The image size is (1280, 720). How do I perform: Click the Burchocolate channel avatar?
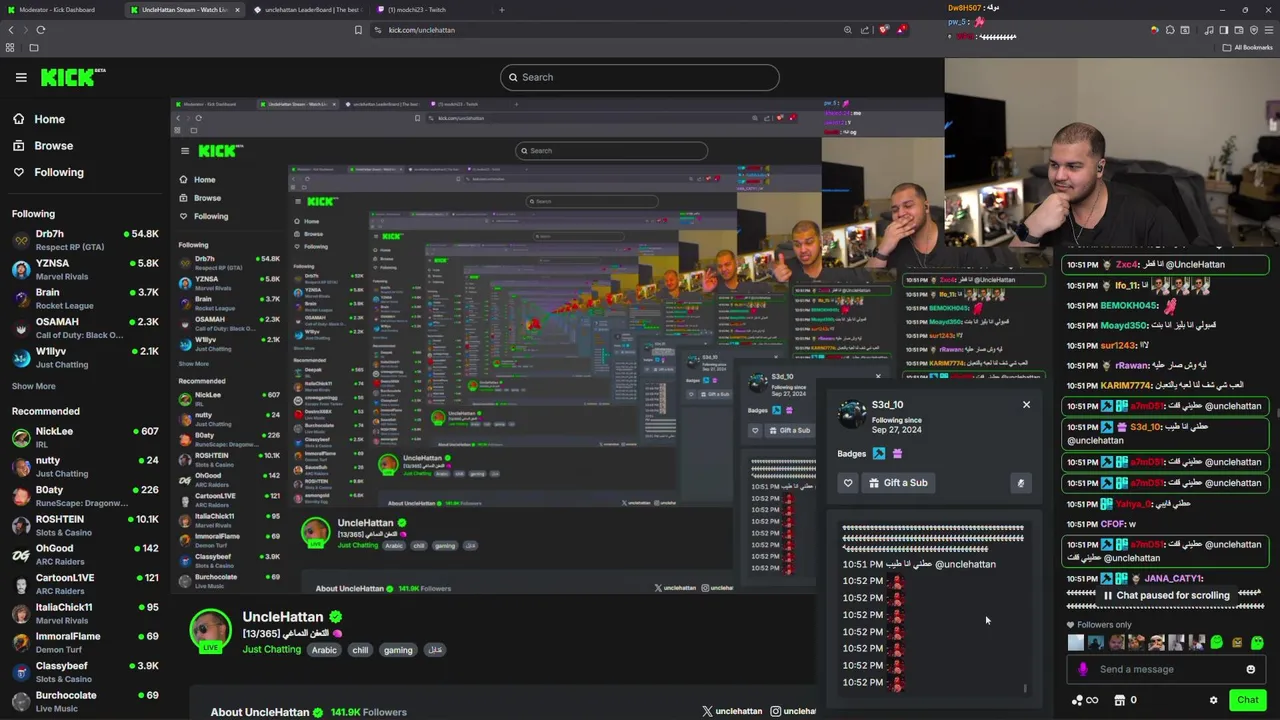(x=21, y=701)
